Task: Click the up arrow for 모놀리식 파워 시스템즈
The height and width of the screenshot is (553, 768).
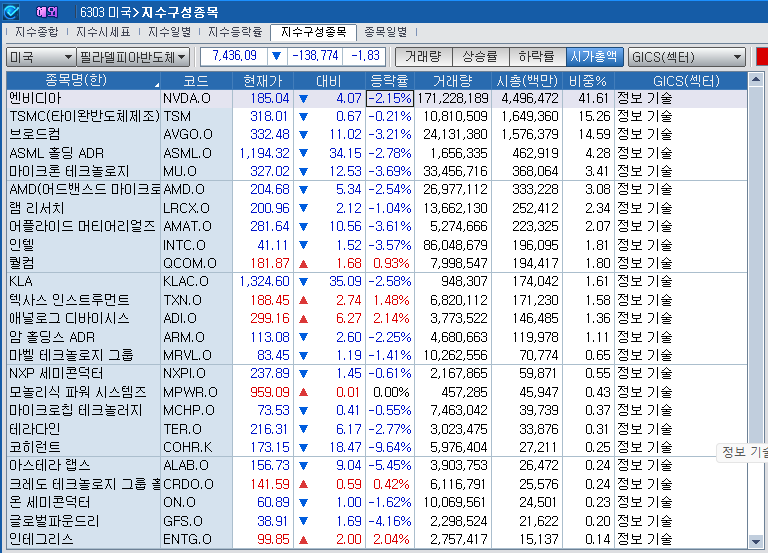Action: [303, 392]
